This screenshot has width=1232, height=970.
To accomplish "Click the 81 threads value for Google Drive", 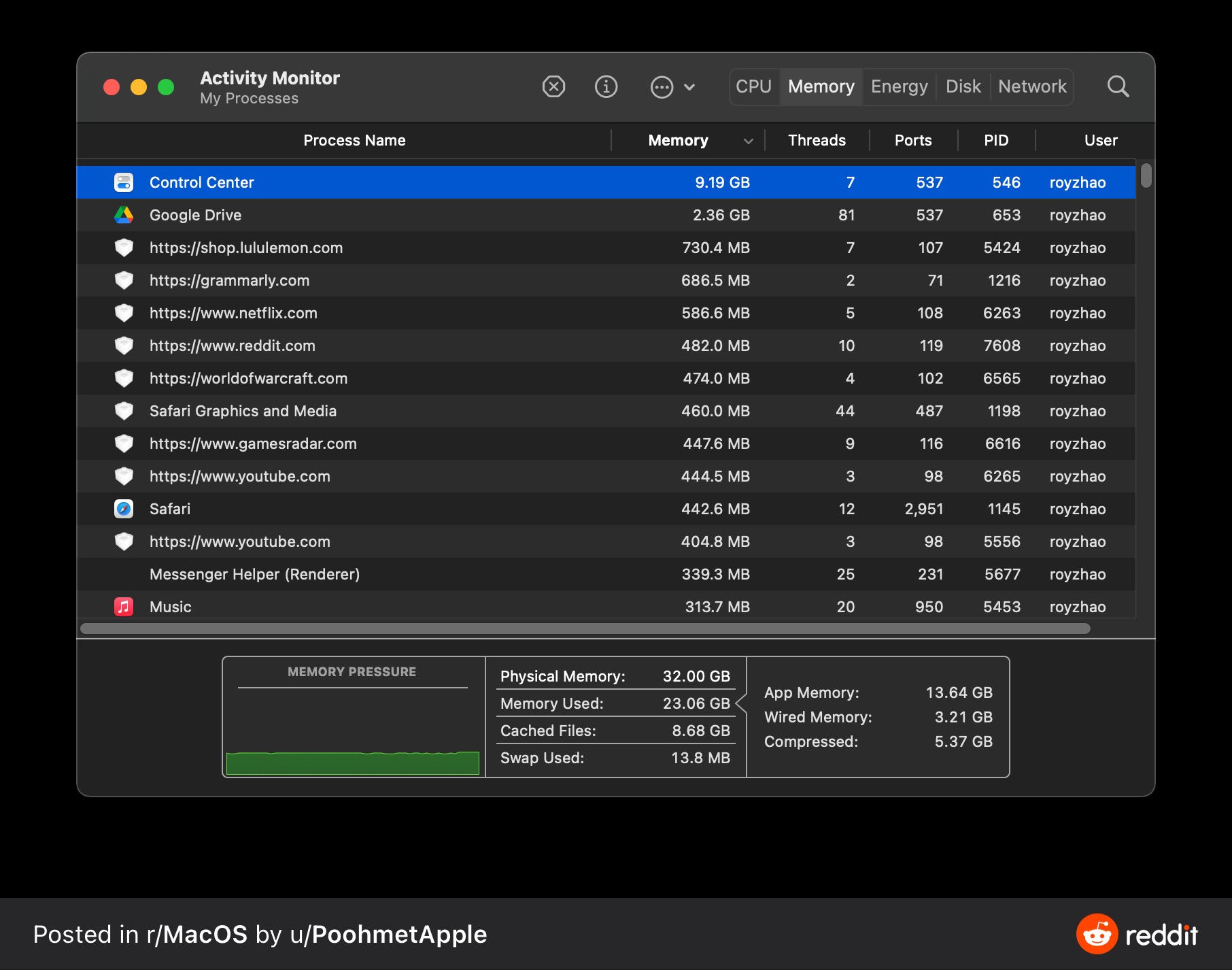I will point(846,215).
